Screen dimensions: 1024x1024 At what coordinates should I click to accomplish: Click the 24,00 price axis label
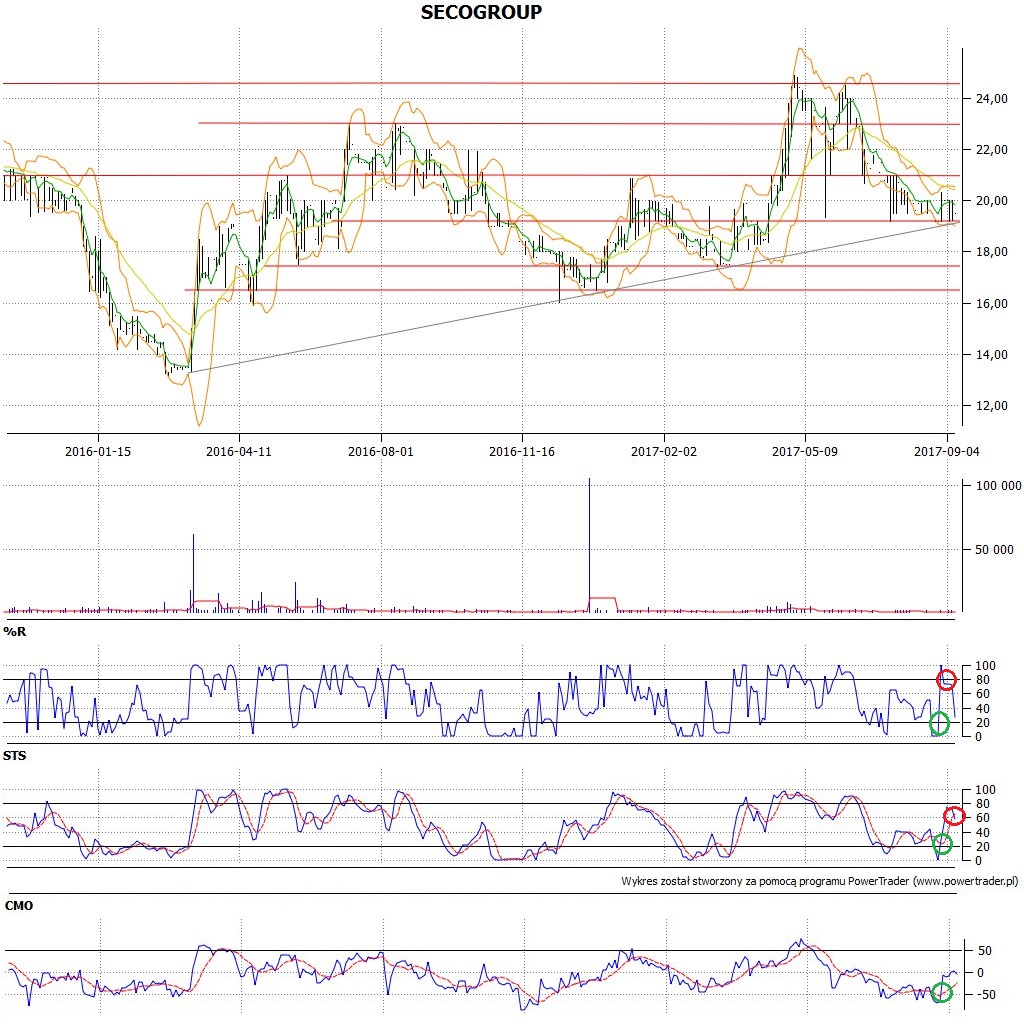[991, 99]
